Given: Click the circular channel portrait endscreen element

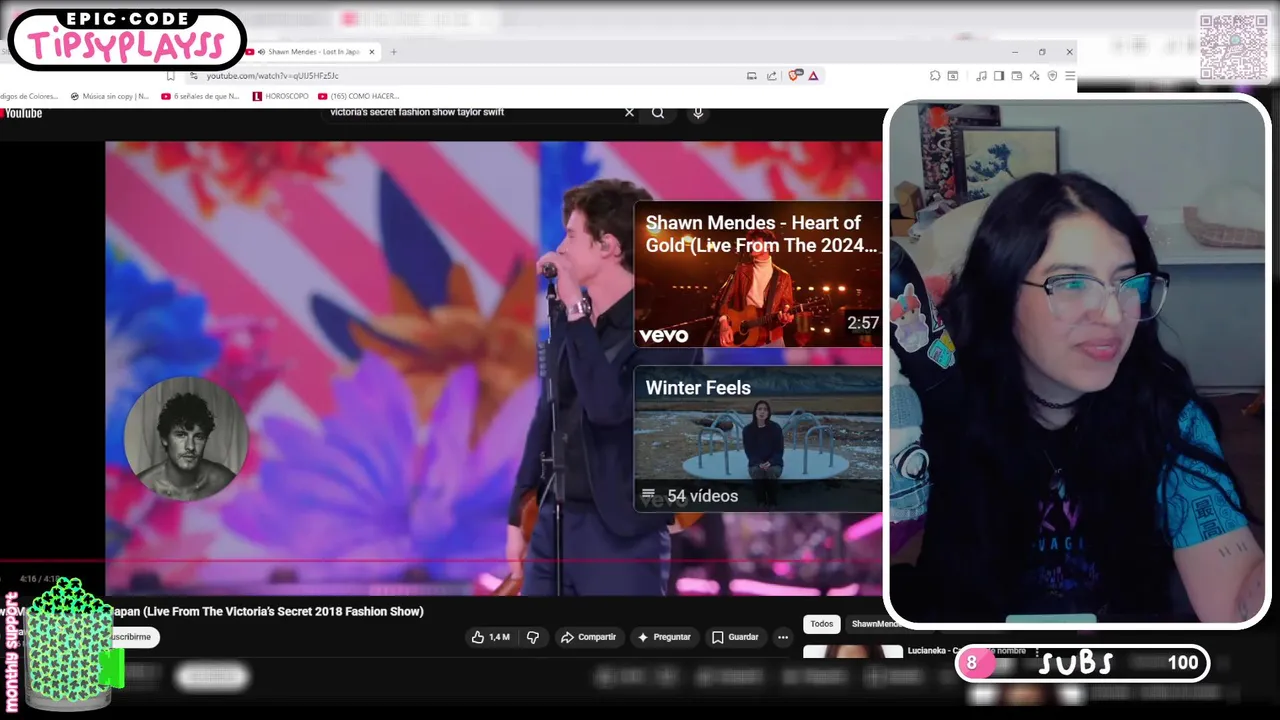Looking at the screenshot, I should tap(186, 439).
